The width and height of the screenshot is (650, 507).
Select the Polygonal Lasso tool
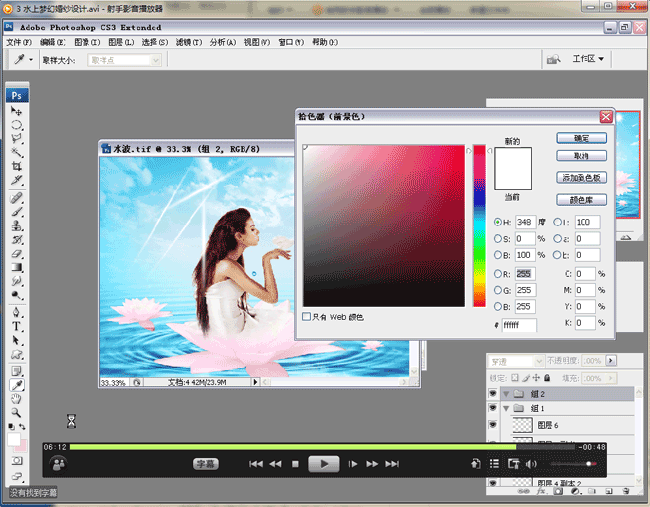pos(17,138)
